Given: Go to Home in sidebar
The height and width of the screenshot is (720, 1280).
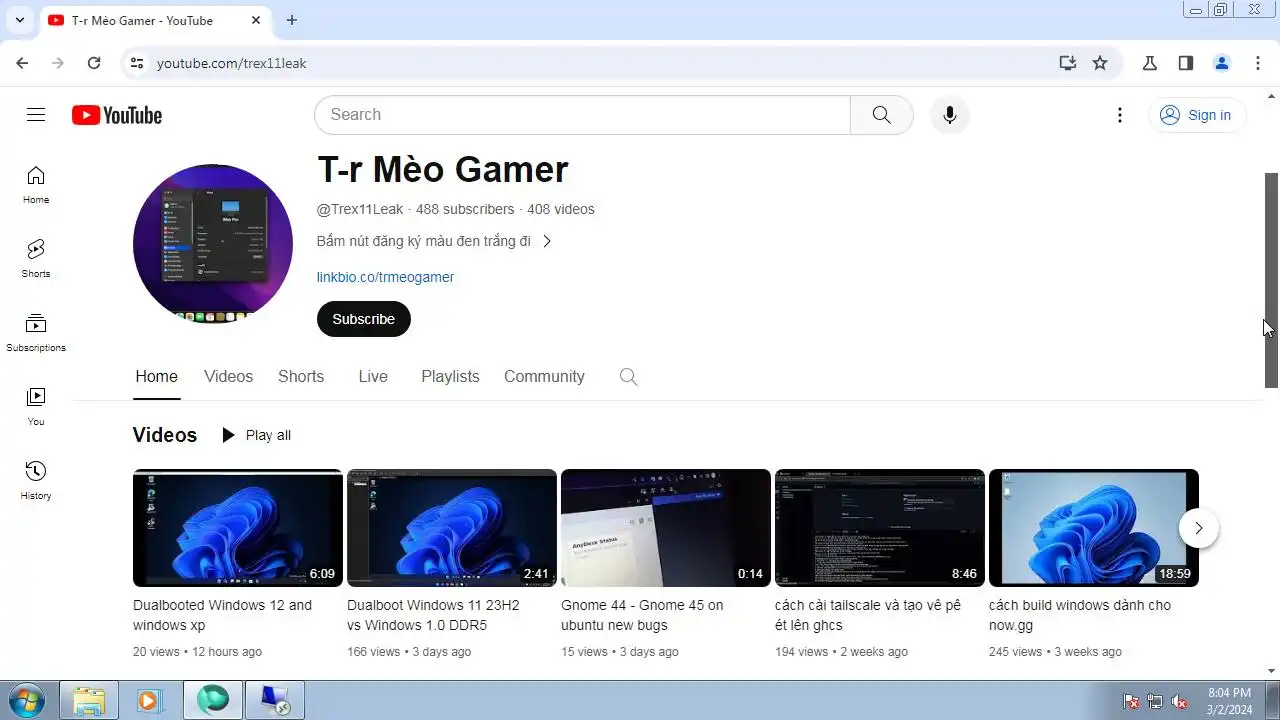Looking at the screenshot, I should pos(36,185).
